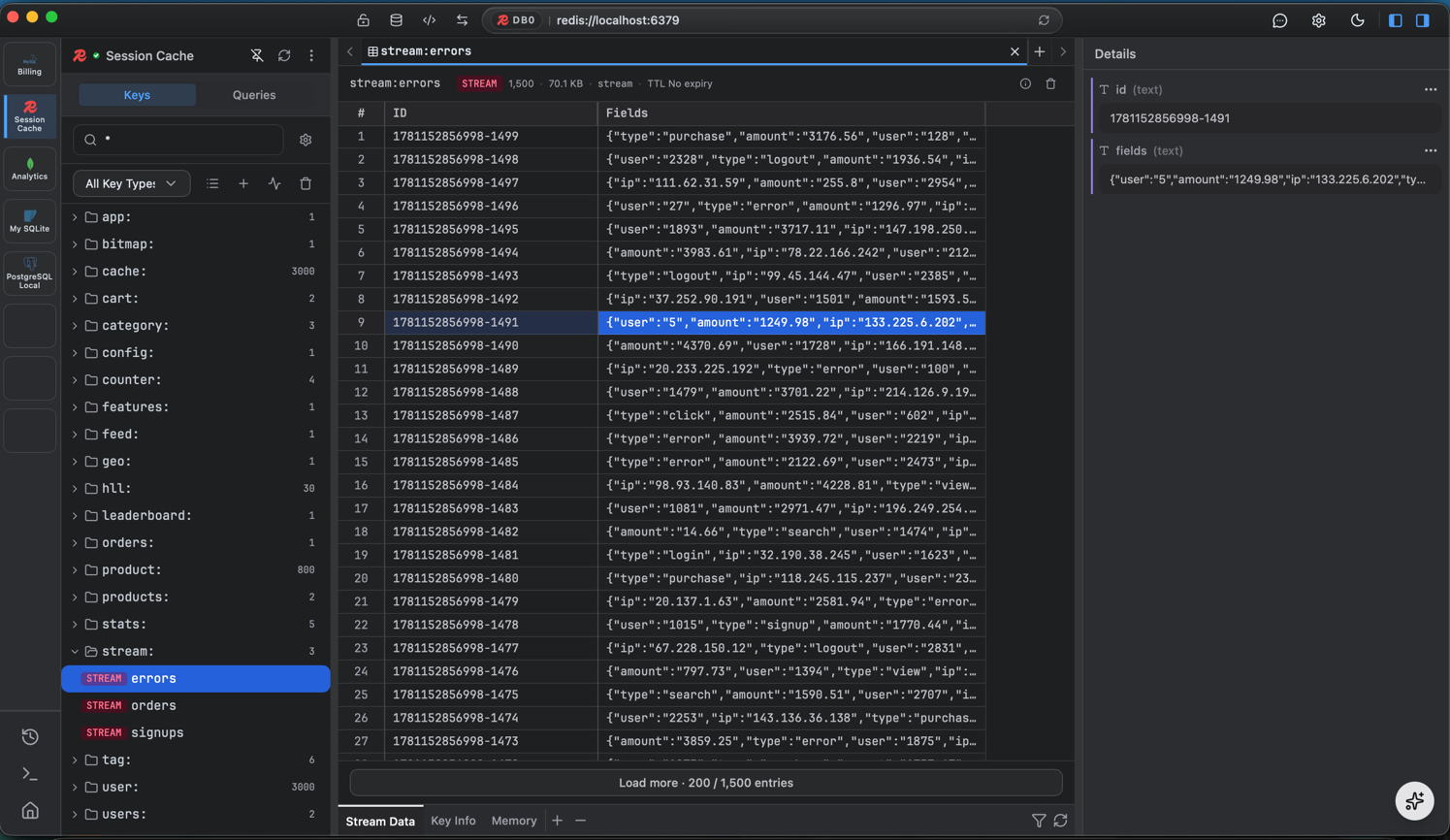The image size is (1450, 840).
Task: Expand the tag: folder
Action: pyautogui.click(x=194, y=760)
